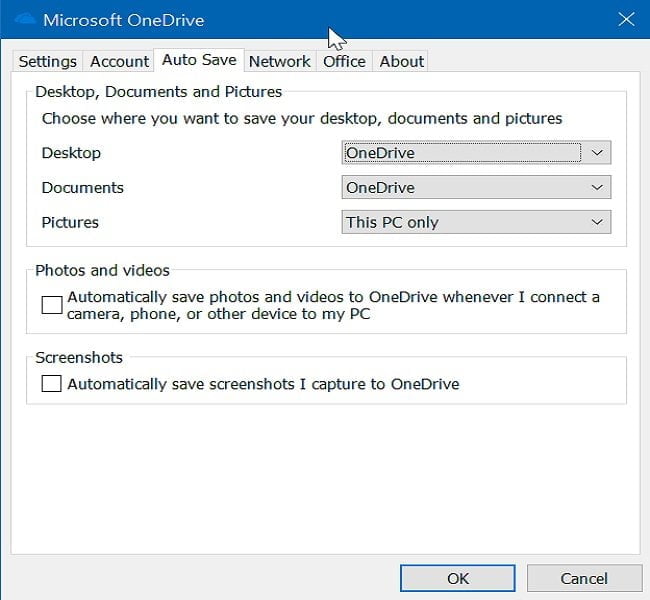Confirm settings with the OK button
Image resolution: width=650 pixels, height=600 pixels.
tap(458, 578)
